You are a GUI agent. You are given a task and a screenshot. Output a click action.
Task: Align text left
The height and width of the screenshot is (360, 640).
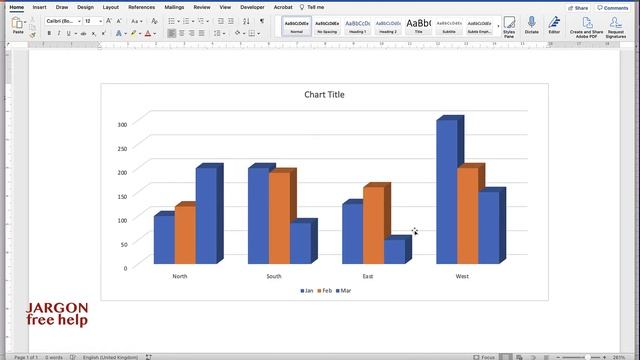click(171, 33)
